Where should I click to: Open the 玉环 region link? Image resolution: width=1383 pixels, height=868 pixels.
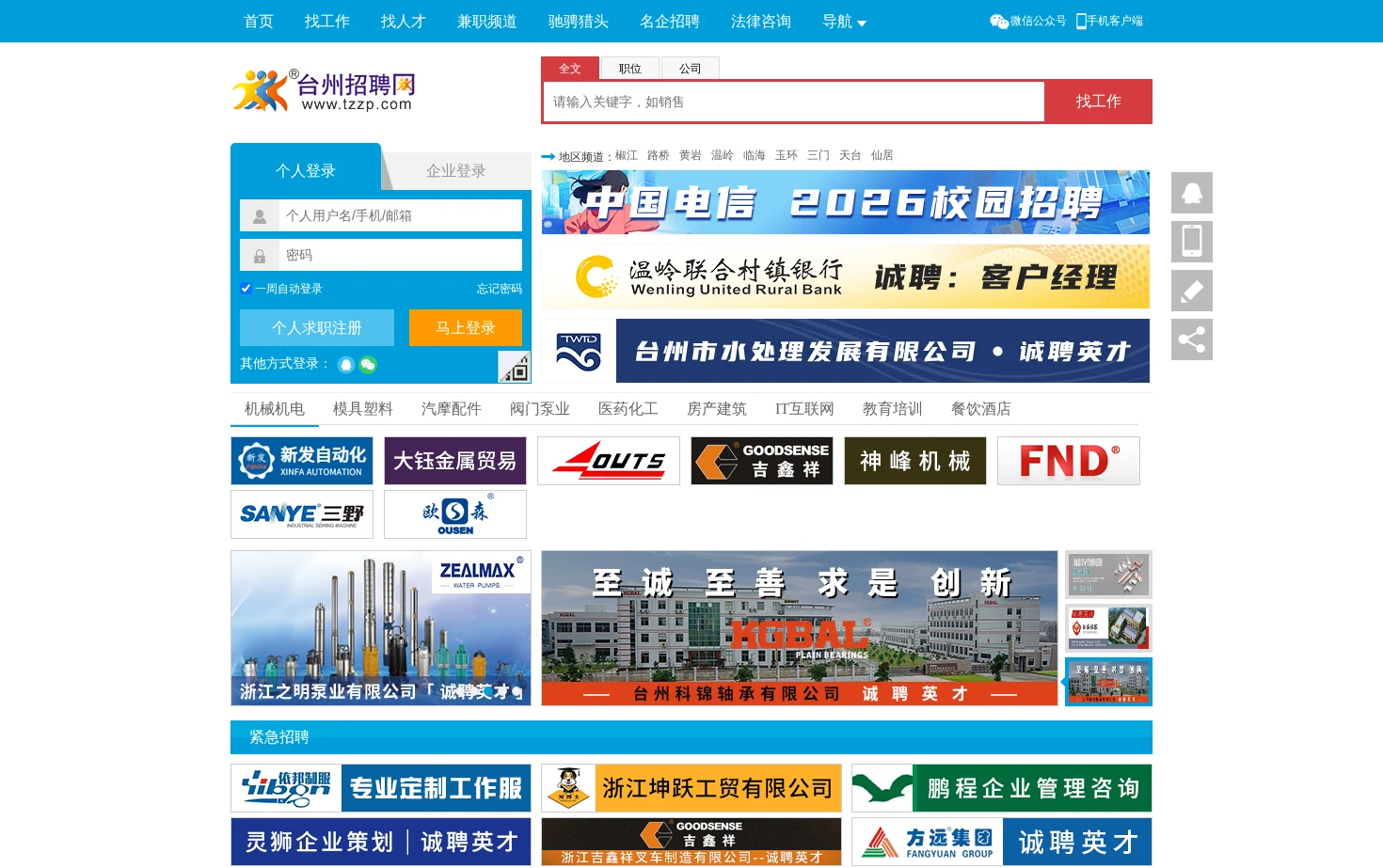pos(787,155)
